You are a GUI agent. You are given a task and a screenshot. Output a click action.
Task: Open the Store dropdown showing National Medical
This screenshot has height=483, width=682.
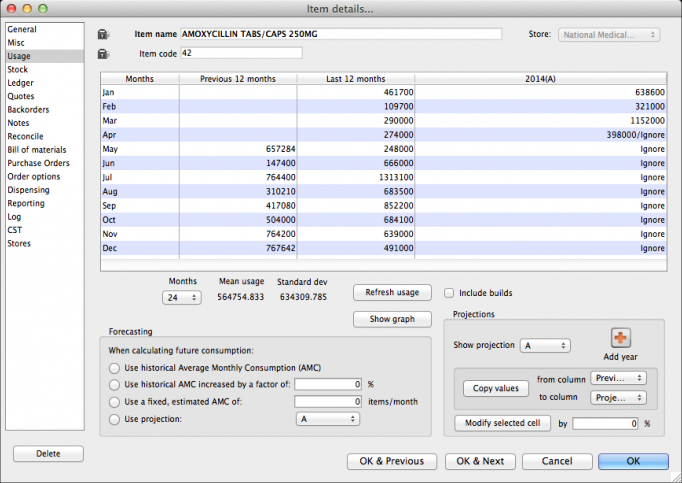609,35
